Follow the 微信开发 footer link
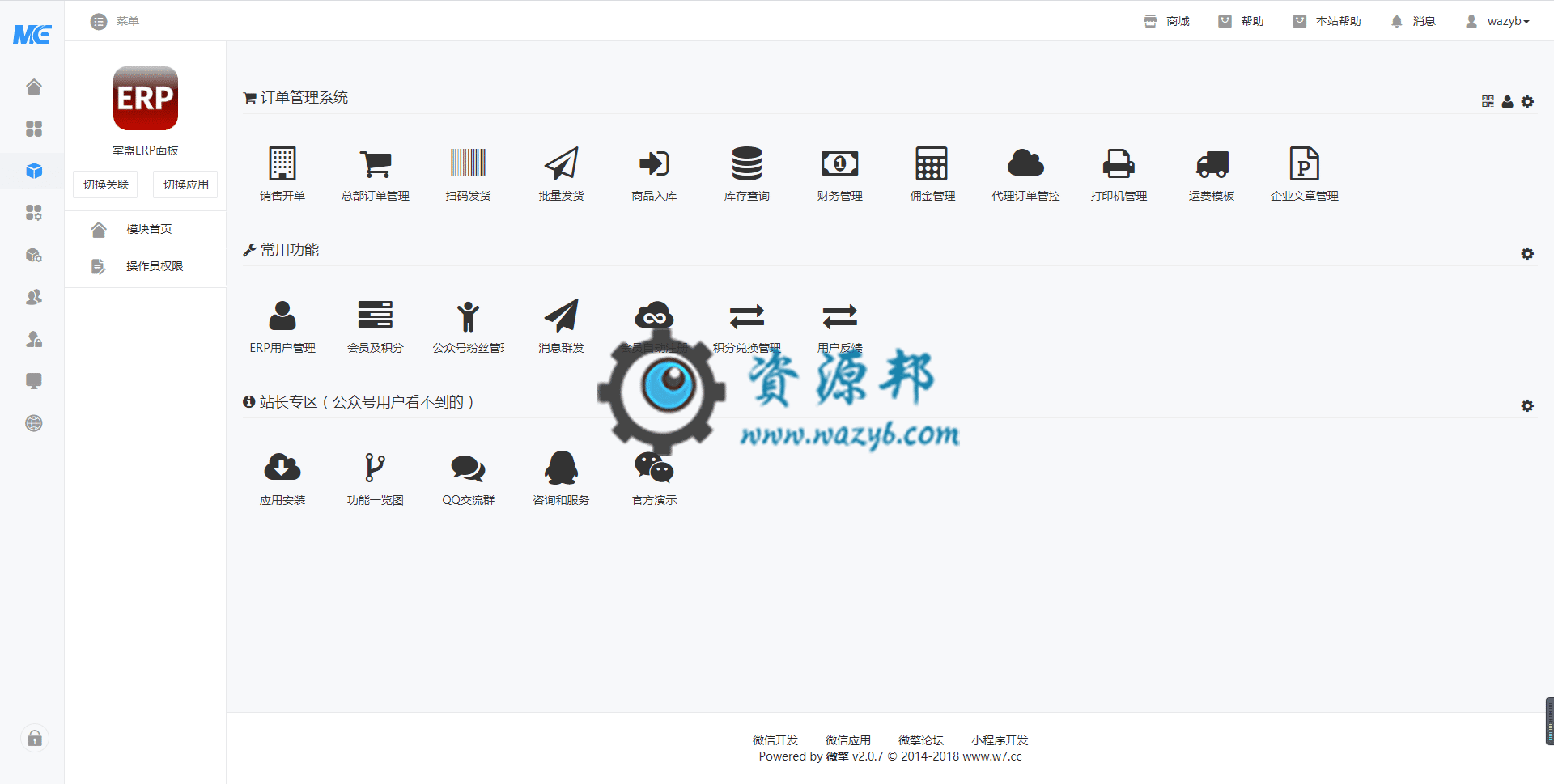The width and height of the screenshot is (1554, 784). tap(775, 740)
